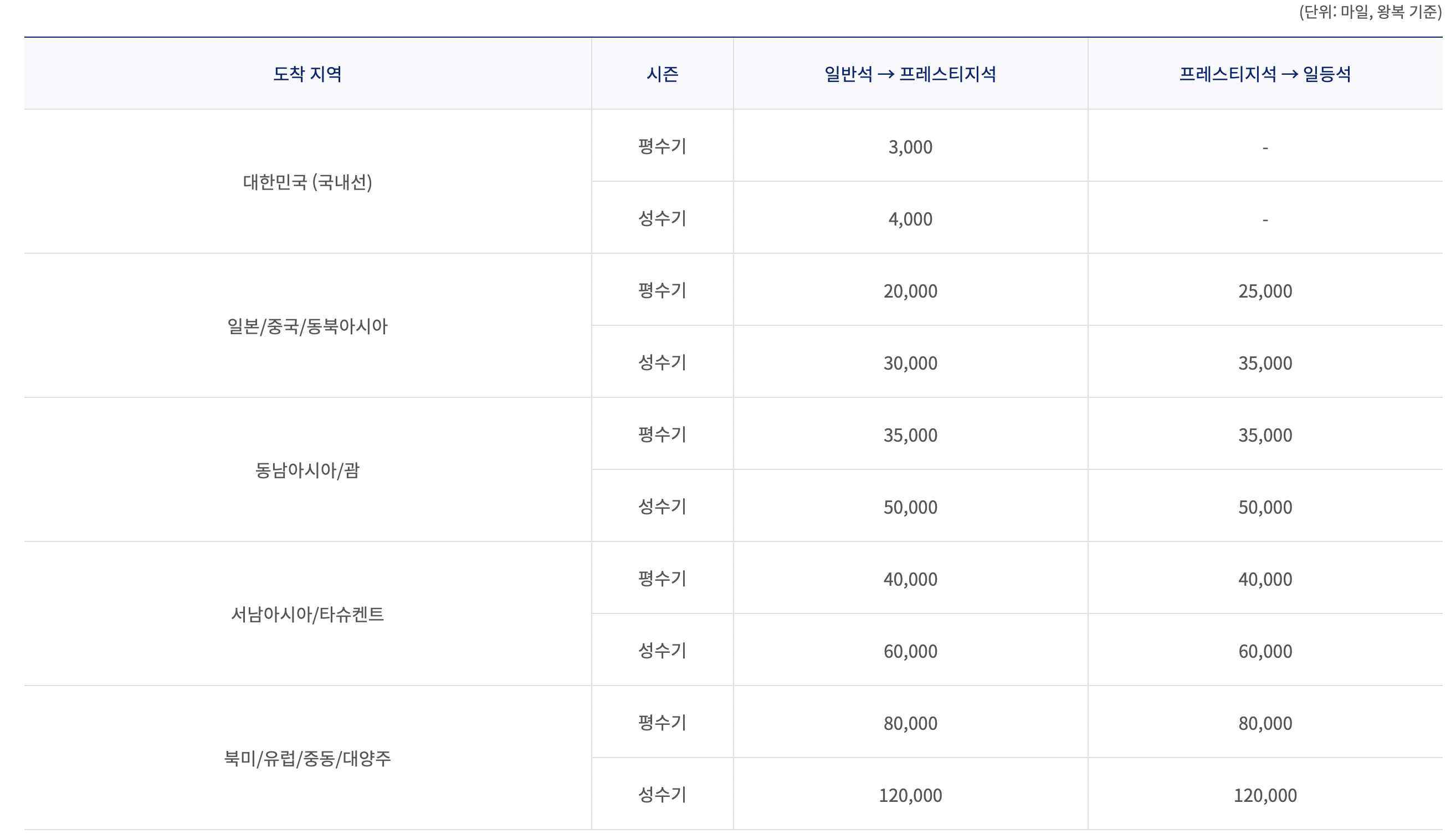This screenshot has width=1456, height=839.
Task: Click the 120,000 value under 일등석 column
Action: click(1264, 795)
